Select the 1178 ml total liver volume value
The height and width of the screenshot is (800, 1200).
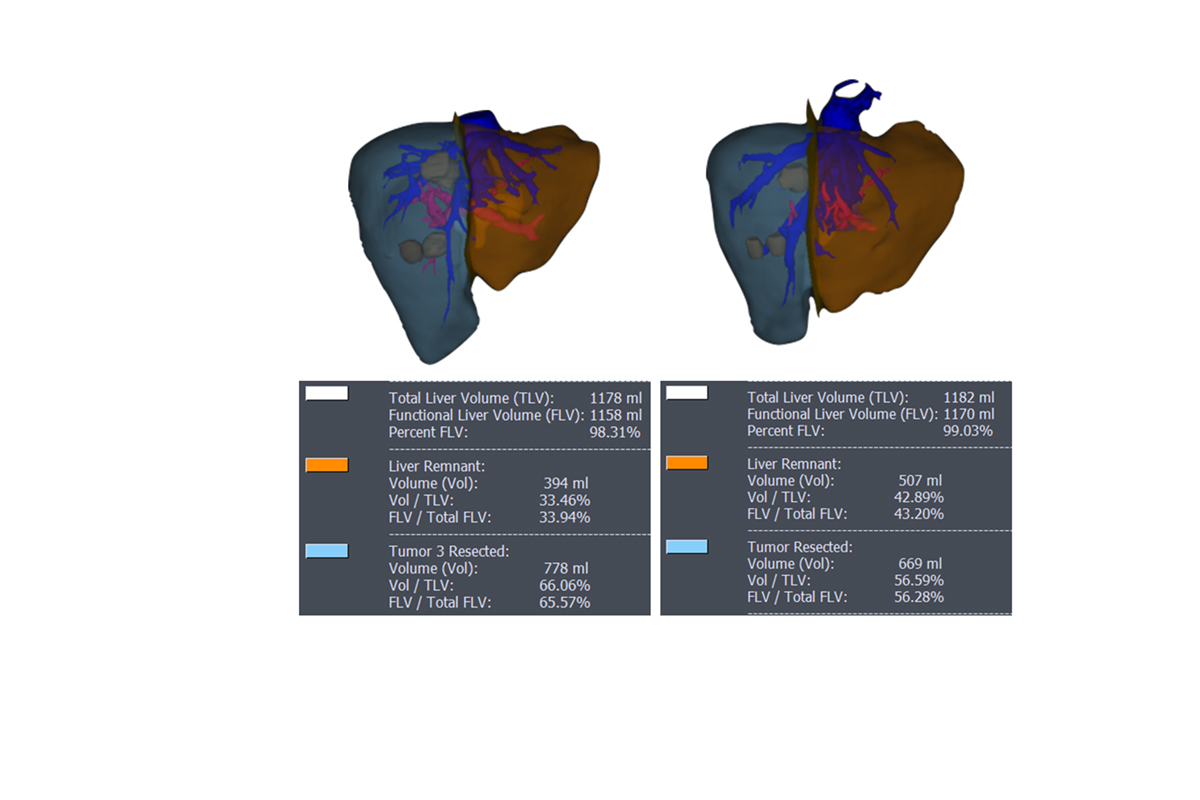615,398
